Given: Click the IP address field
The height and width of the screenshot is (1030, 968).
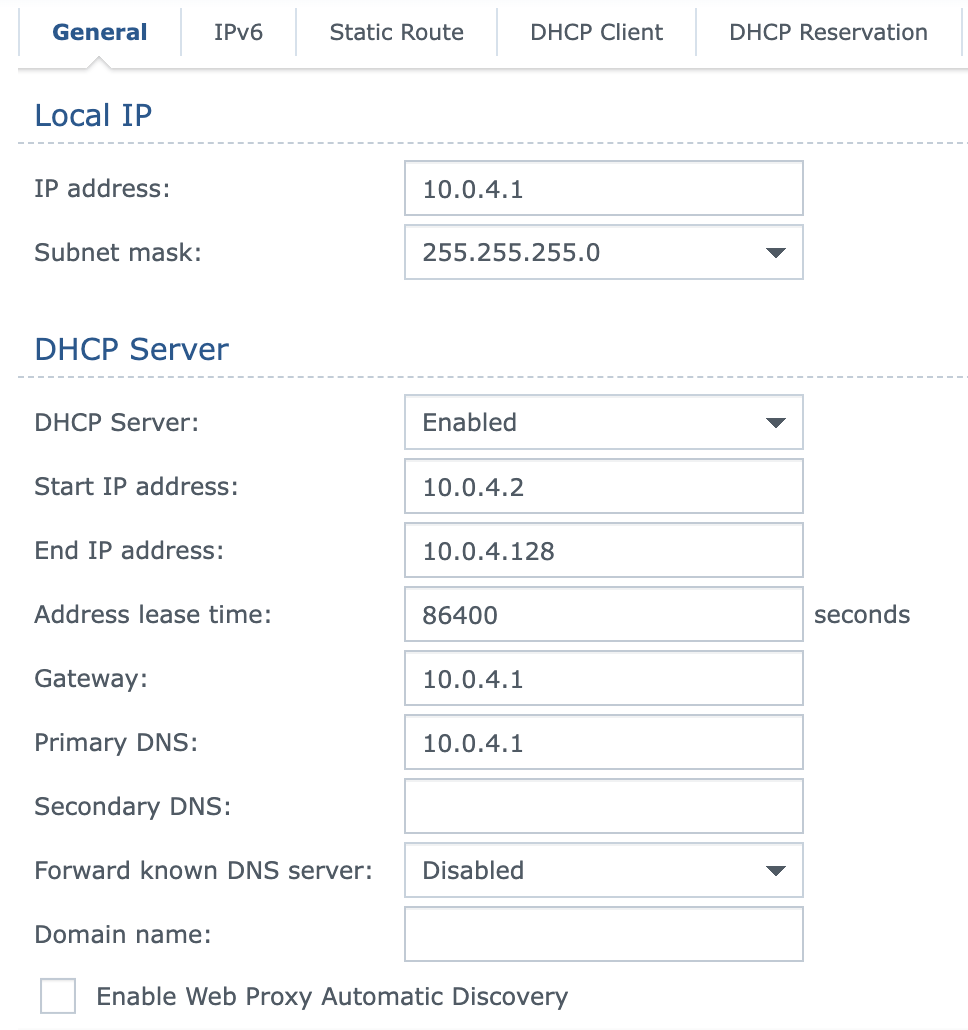Looking at the screenshot, I should point(603,188).
